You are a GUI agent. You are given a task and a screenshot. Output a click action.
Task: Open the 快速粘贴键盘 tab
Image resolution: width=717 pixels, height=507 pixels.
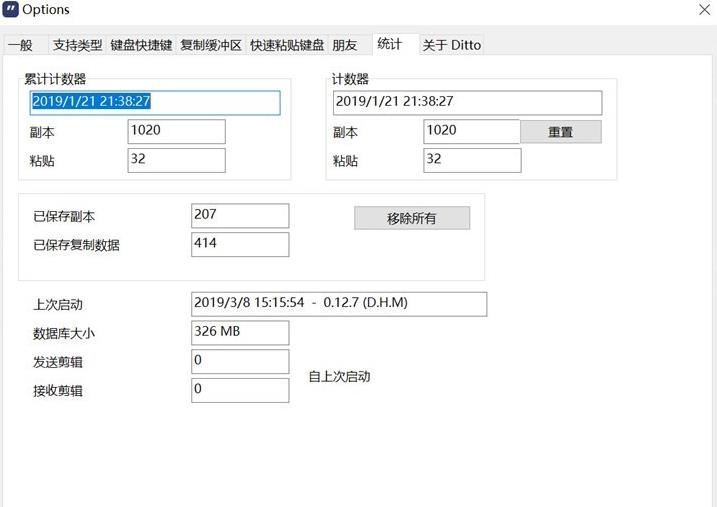coord(287,45)
